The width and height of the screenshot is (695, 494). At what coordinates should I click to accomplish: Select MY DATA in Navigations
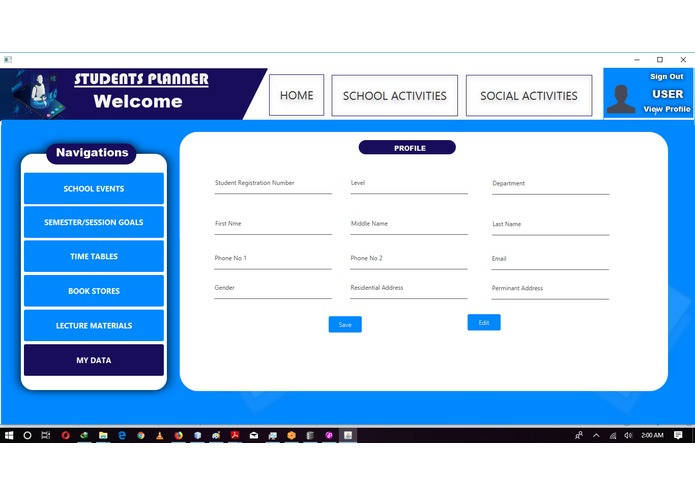[x=94, y=360]
